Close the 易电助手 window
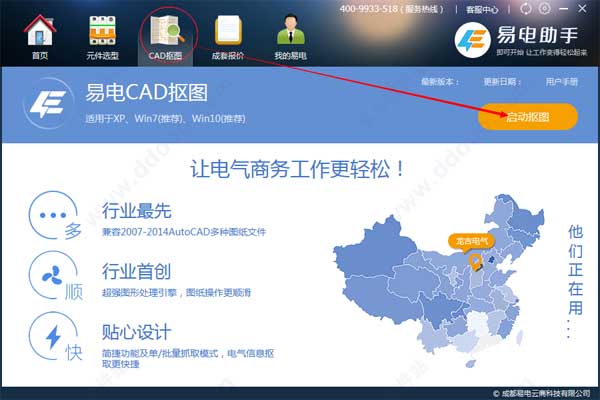The width and height of the screenshot is (600, 400). [582, 8]
